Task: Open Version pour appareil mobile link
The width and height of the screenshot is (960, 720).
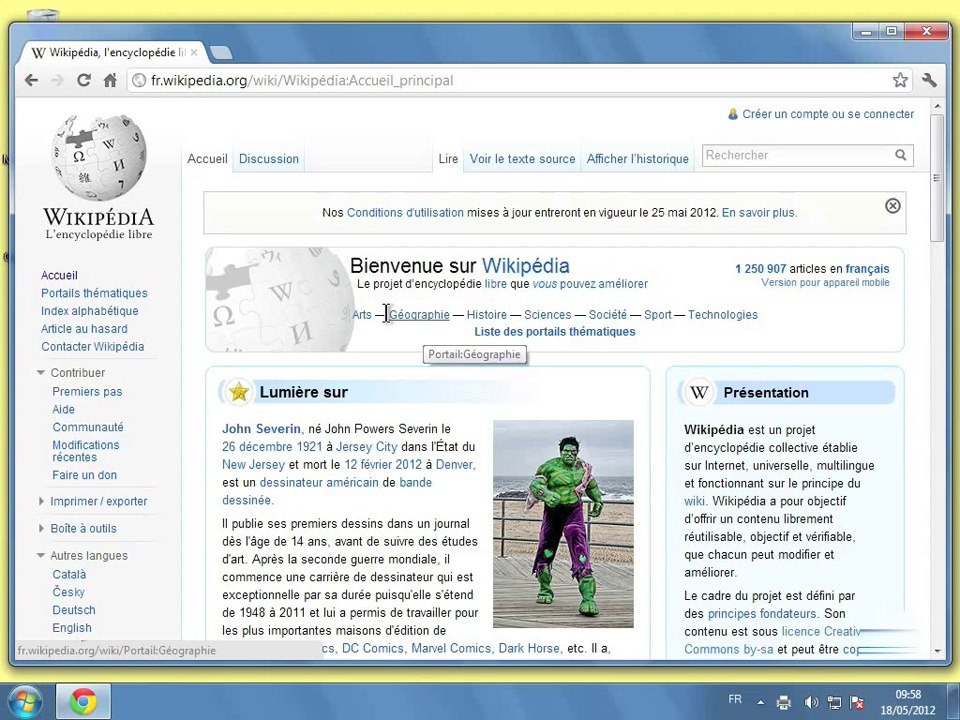Action: pyautogui.click(x=825, y=282)
